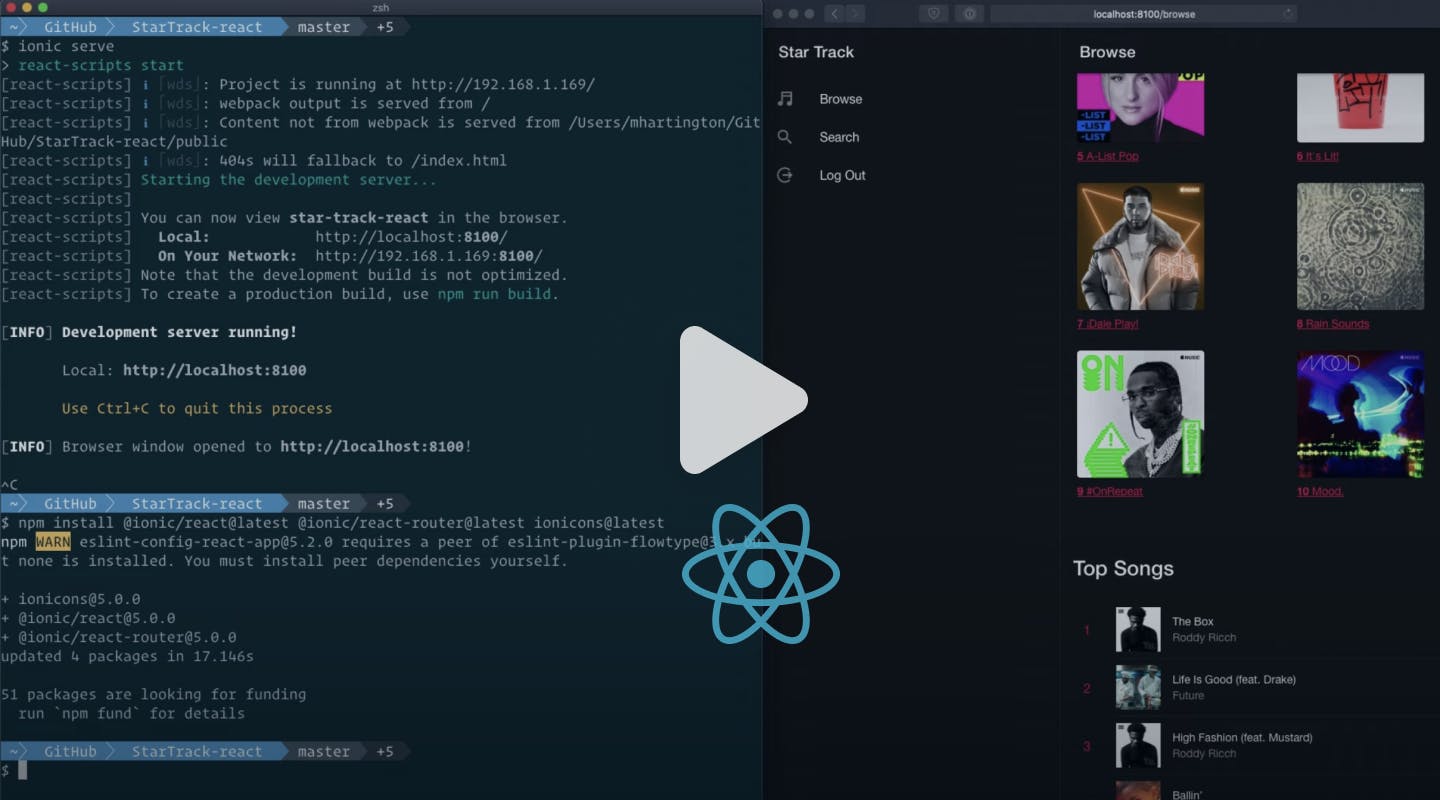Focus the localhost:8100/browse address bar
The height and width of the screenshot is (800, 1440).
pyautogui.click(x=1144, y=14)
